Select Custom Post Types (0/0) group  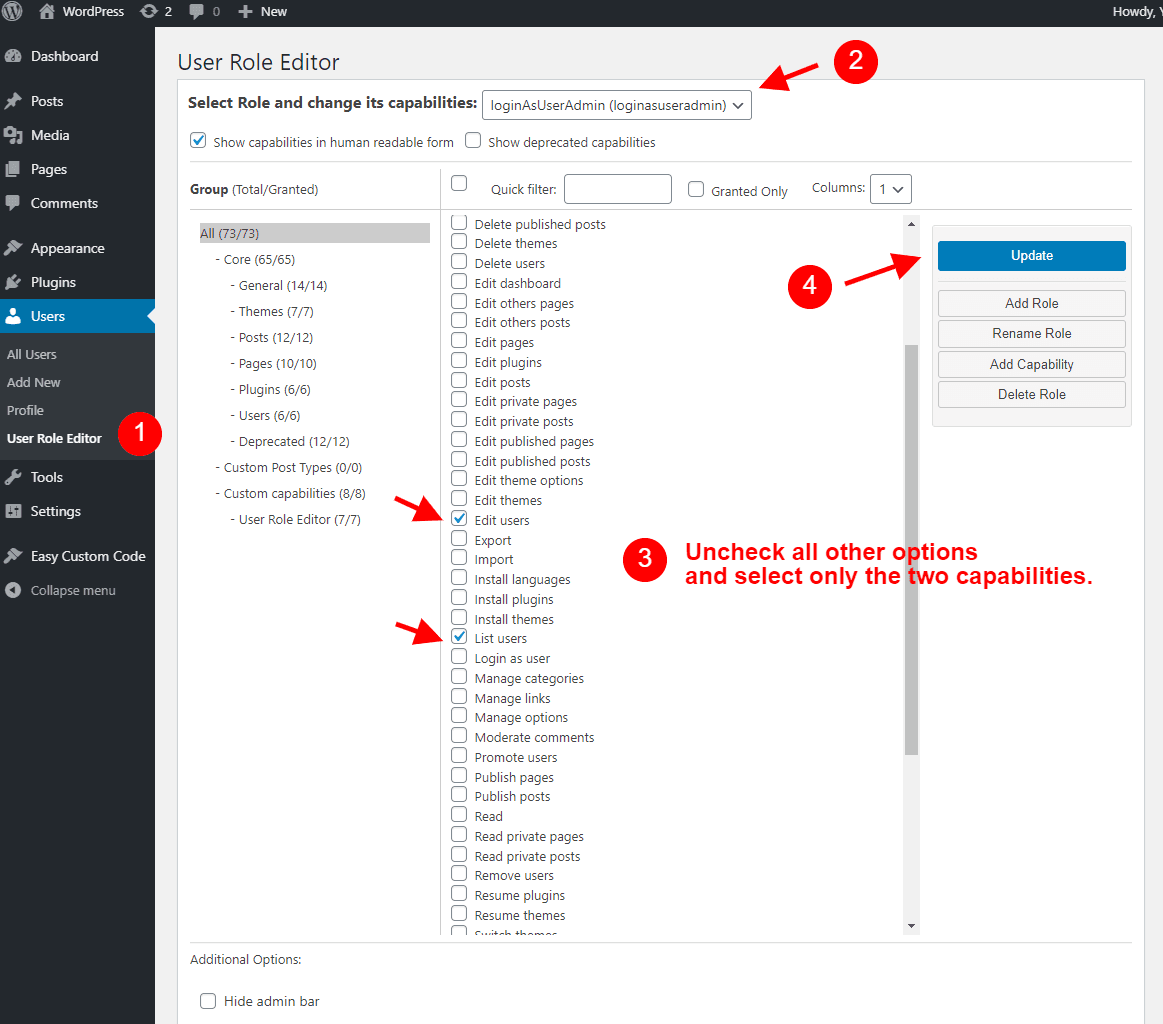pos(293,467)
